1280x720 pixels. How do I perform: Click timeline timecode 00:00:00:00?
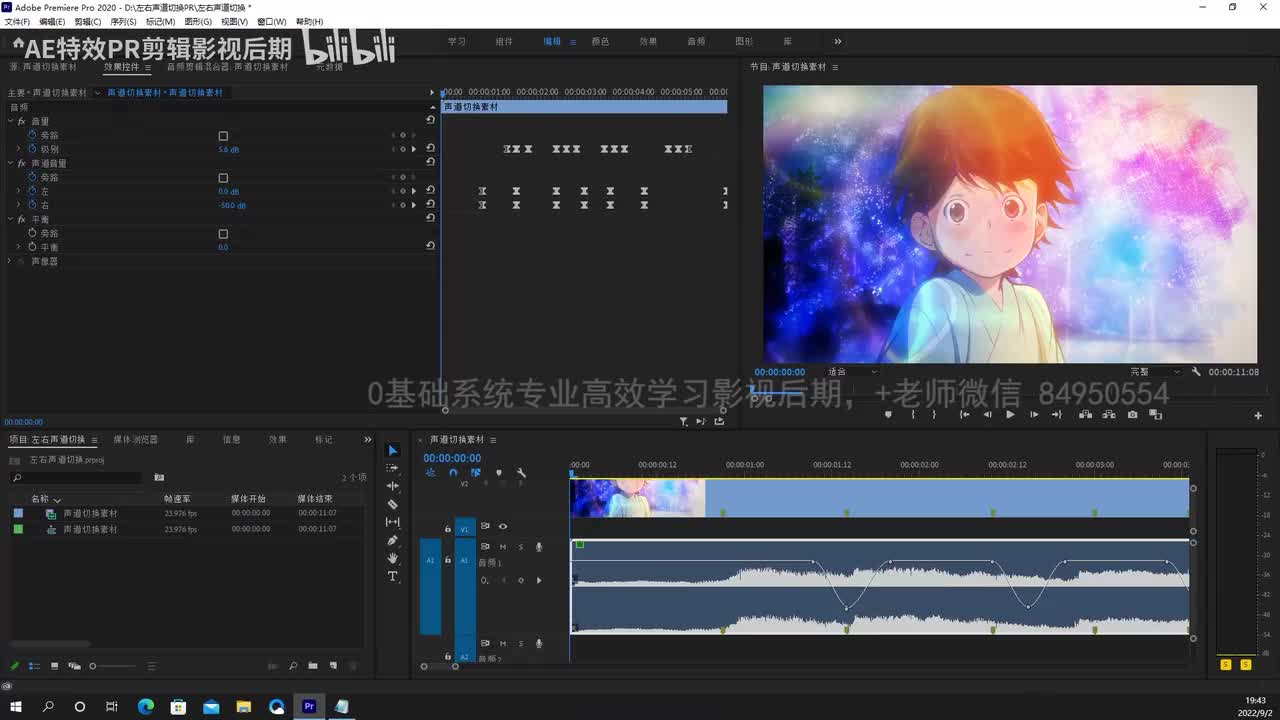(452, 458)
